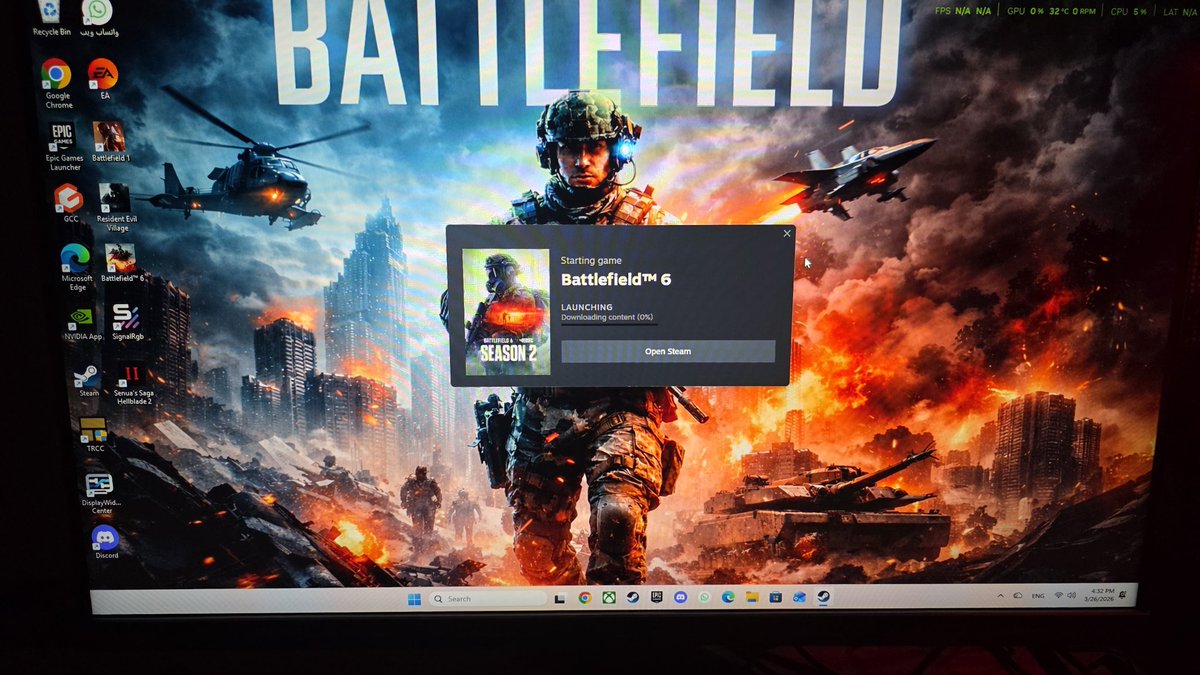Viewport: 1200px width, 675px height.
Task: Click the Battlefield™ 6 title in dialog
Action: (616, 280)
